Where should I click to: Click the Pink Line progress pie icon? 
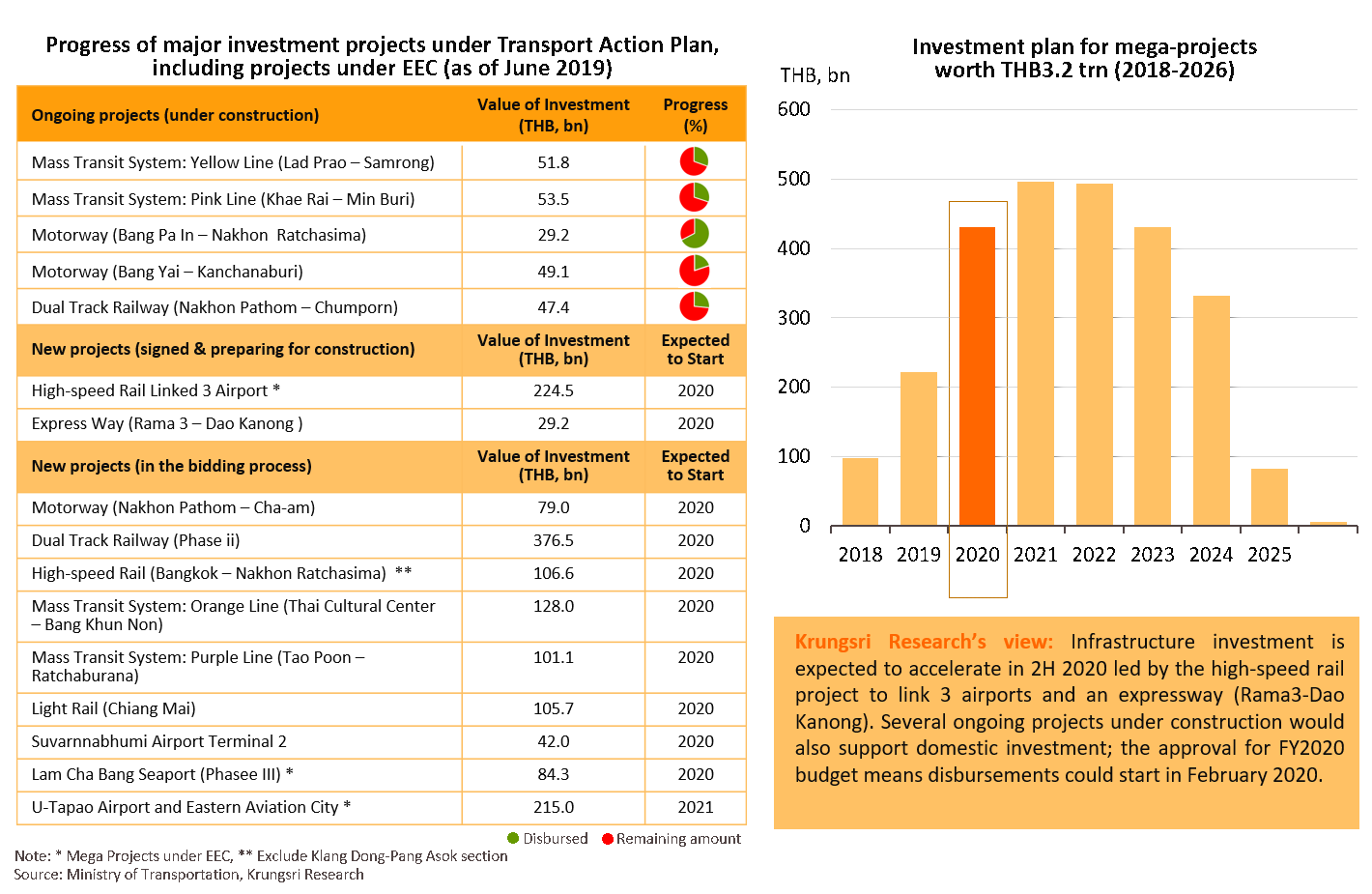click(x=694, y=197)
